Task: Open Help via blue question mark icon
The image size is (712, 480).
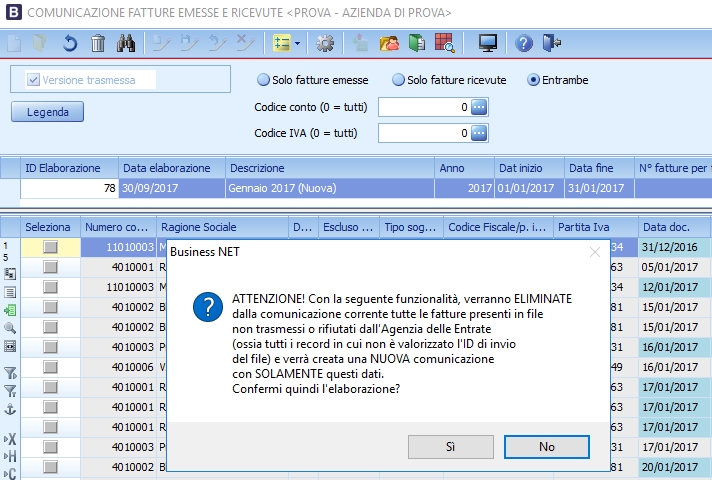Action: [x=524, y=44]
